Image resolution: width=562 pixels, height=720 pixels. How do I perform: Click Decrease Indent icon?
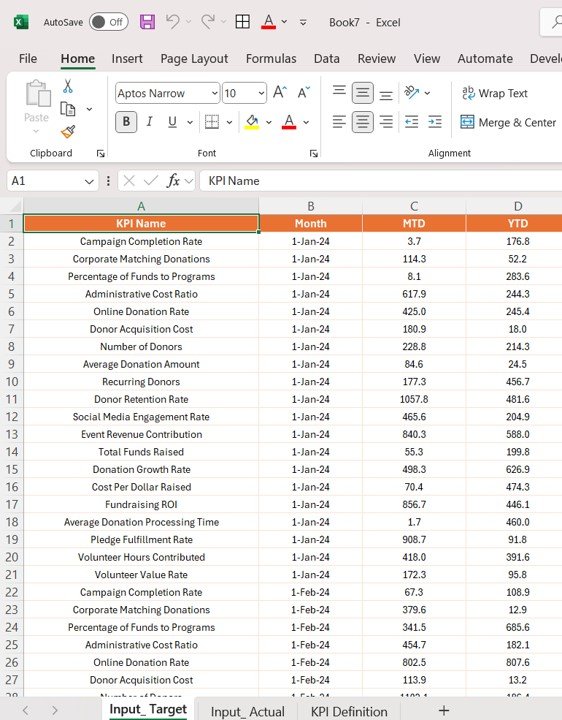pyautogui.click(x=411, y=122)
